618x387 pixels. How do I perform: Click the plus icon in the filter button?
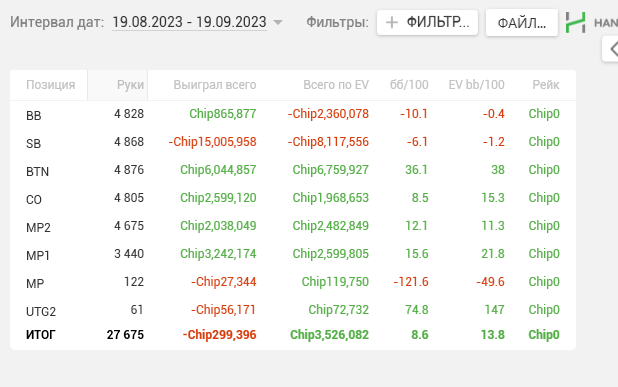[391, 22]
